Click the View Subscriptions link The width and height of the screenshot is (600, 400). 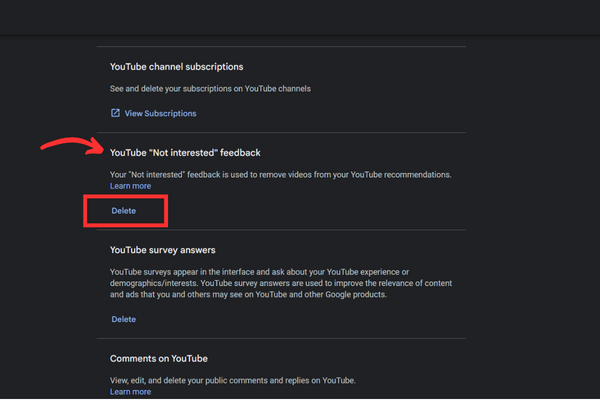160,113
